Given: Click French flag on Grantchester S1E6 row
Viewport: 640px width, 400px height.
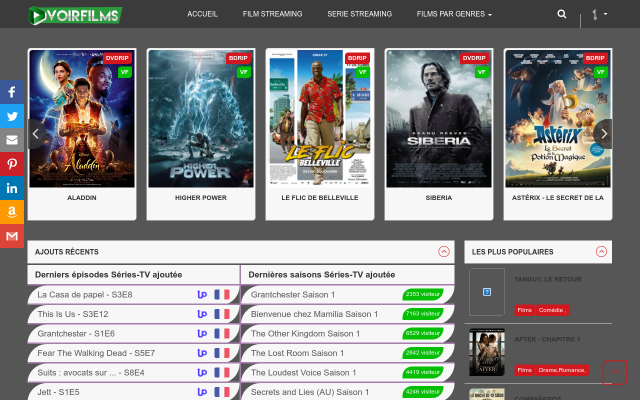Looking at the screenshot, I should [x=222, y=334].
